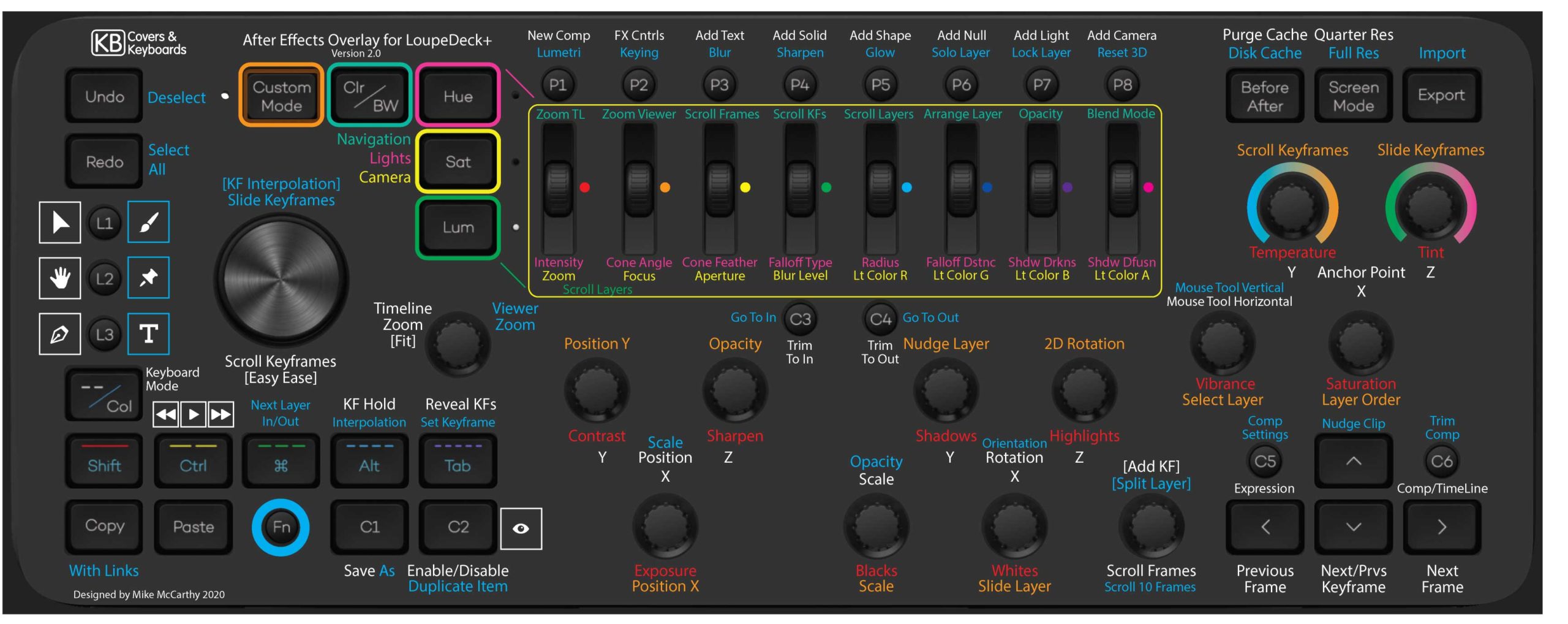Screen dimensions: 1568x624
Task: Click the Tab Set Keyframe key
Action: pyautogui.click(x=458, y=461)
